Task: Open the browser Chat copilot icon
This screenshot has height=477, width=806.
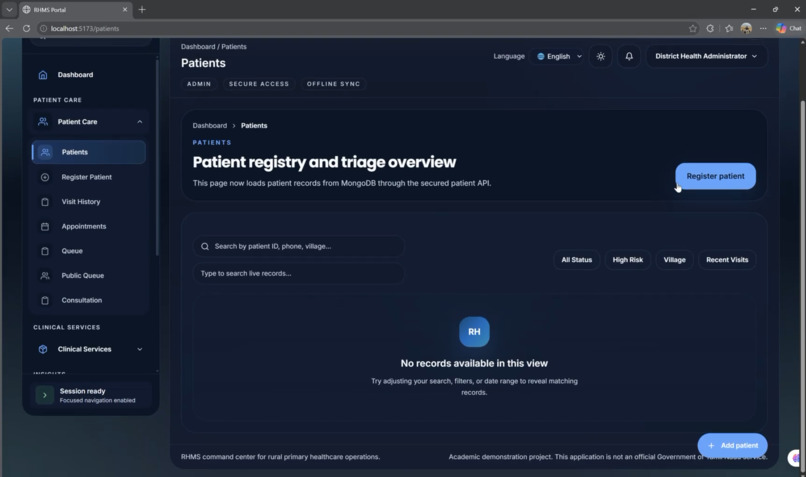Action: (788, 29)
